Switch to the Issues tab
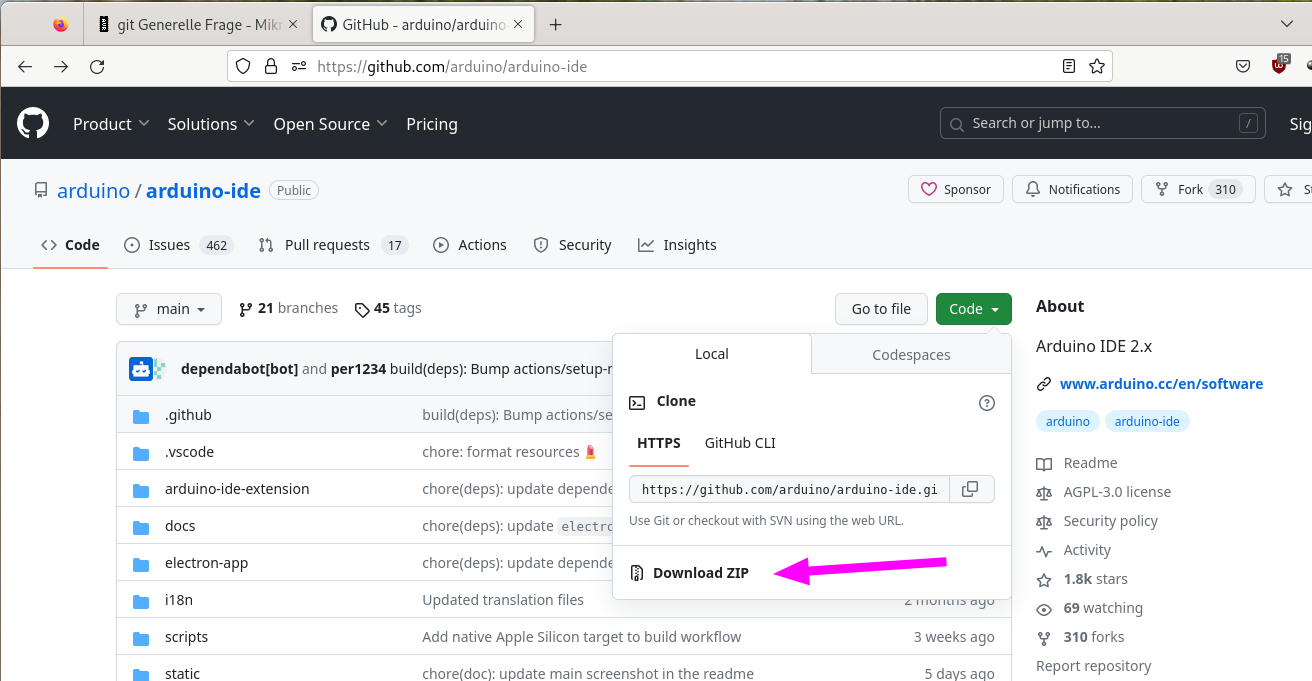 click(178, 245)
